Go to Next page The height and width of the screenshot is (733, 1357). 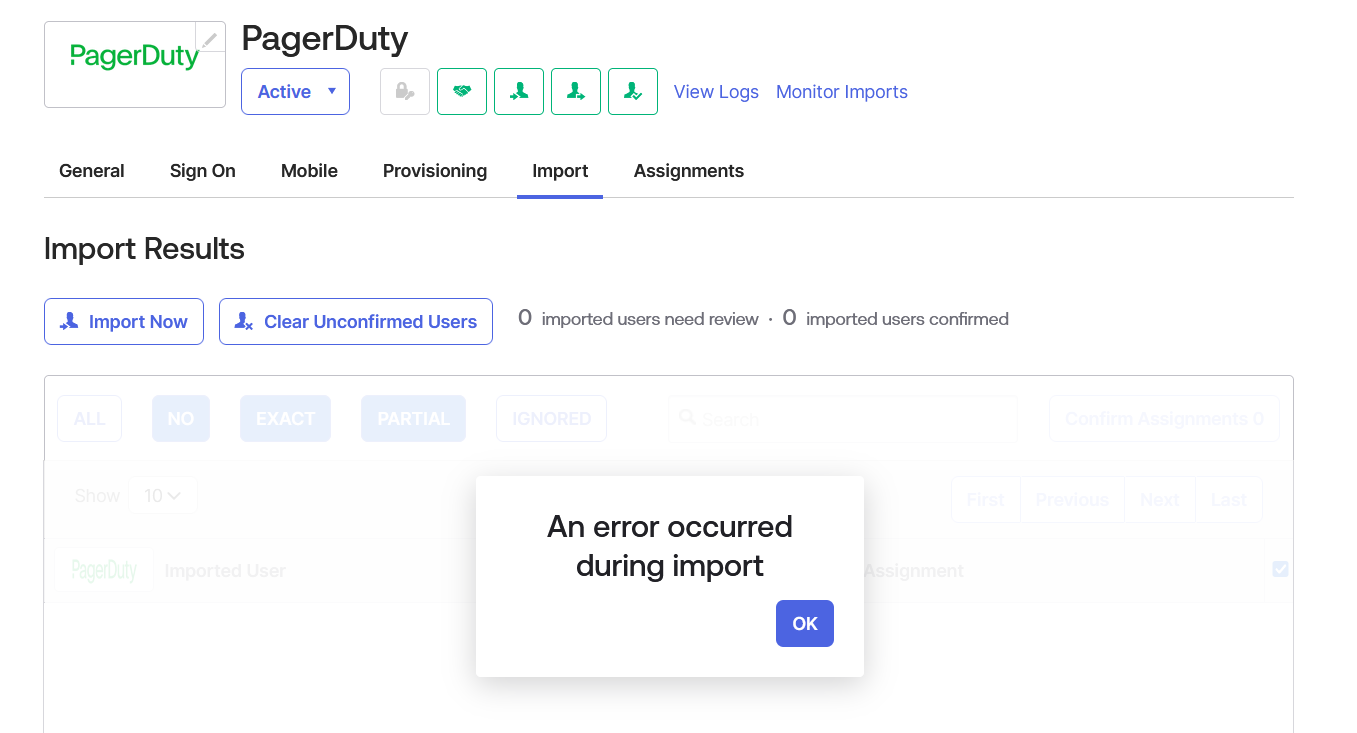pos(1160,500)
